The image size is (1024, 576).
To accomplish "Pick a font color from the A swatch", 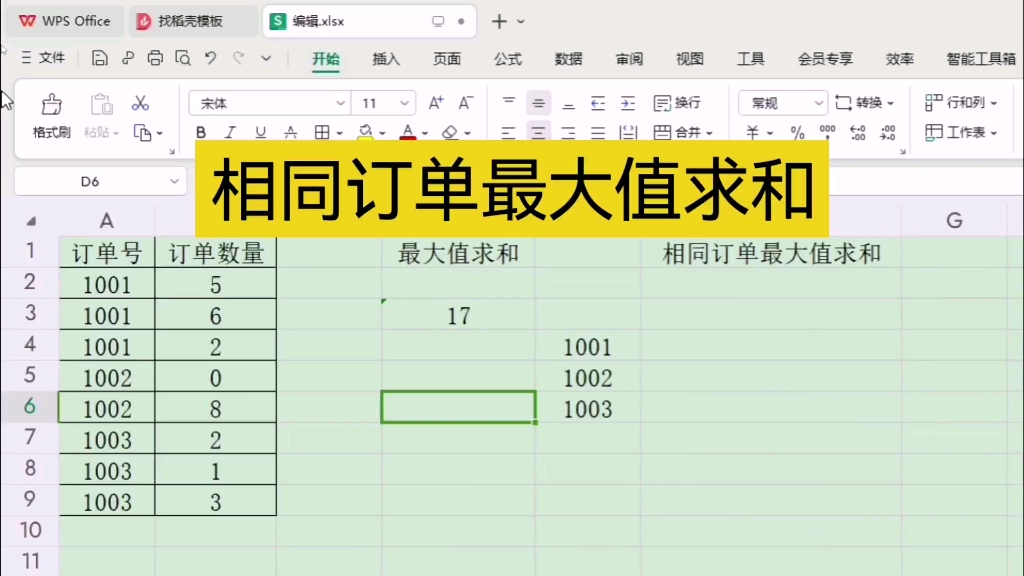I will pos(407,132).
